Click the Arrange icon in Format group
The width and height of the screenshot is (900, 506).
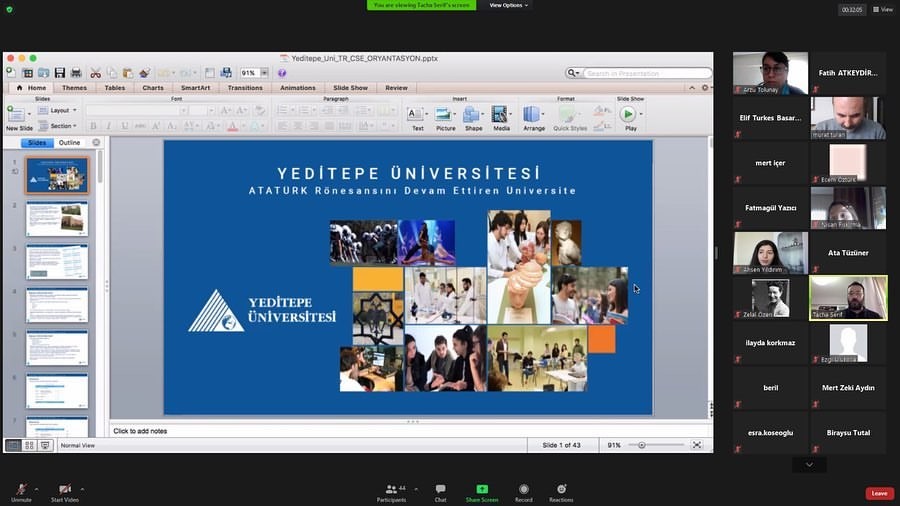pyautogui.click(x=532, y=114)
